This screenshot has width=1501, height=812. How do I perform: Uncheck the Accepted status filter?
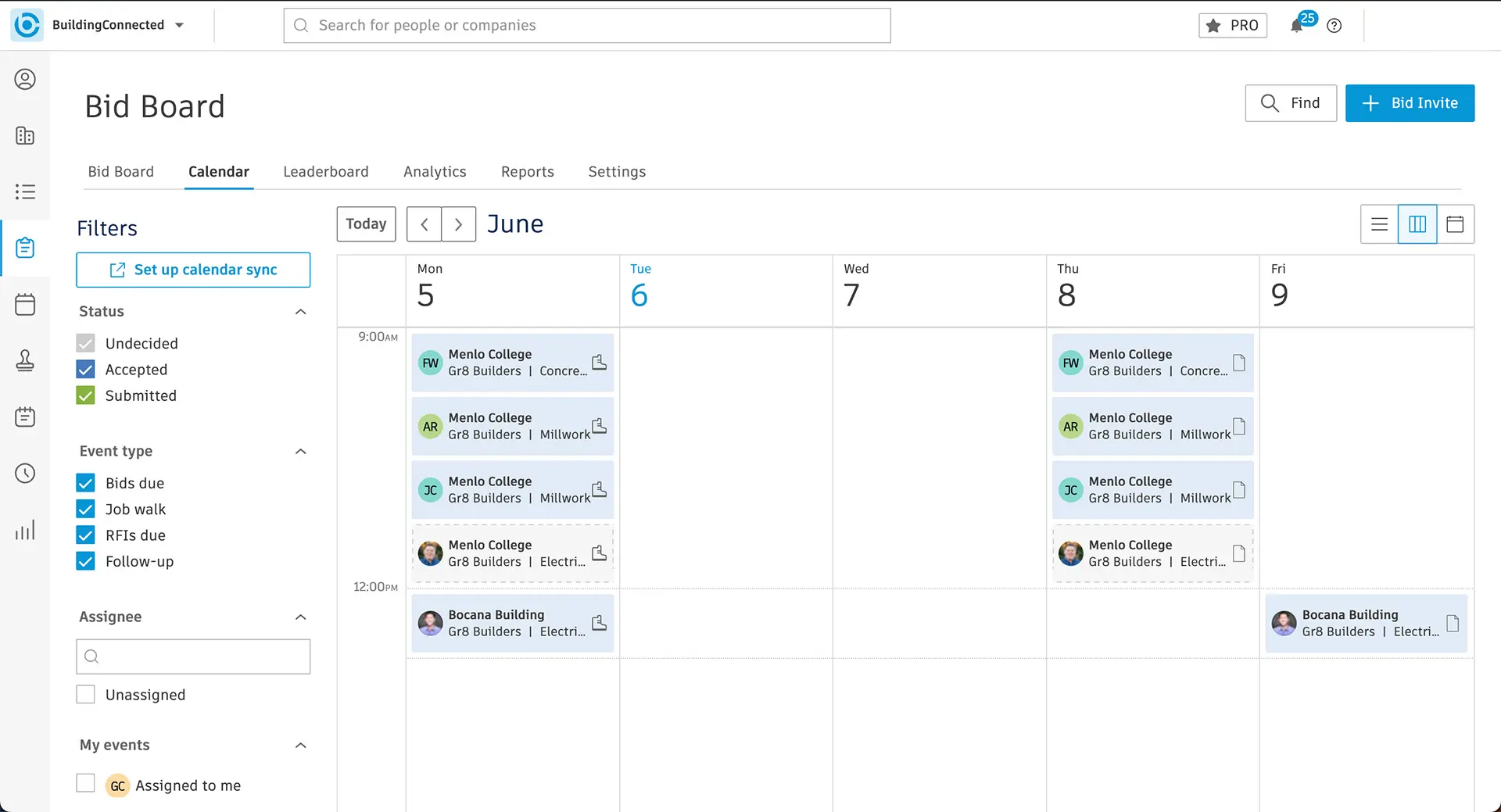tap(86, 370)
